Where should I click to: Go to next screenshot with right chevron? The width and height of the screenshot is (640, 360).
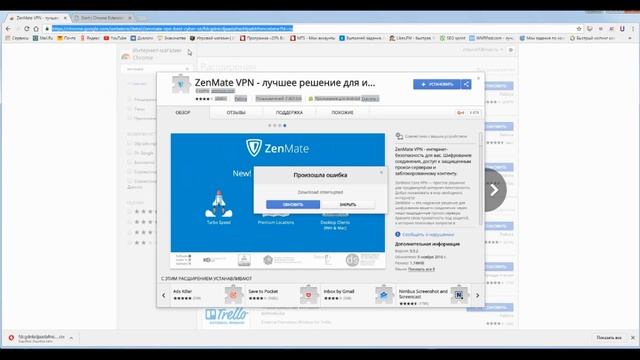[x=494, y=190]
